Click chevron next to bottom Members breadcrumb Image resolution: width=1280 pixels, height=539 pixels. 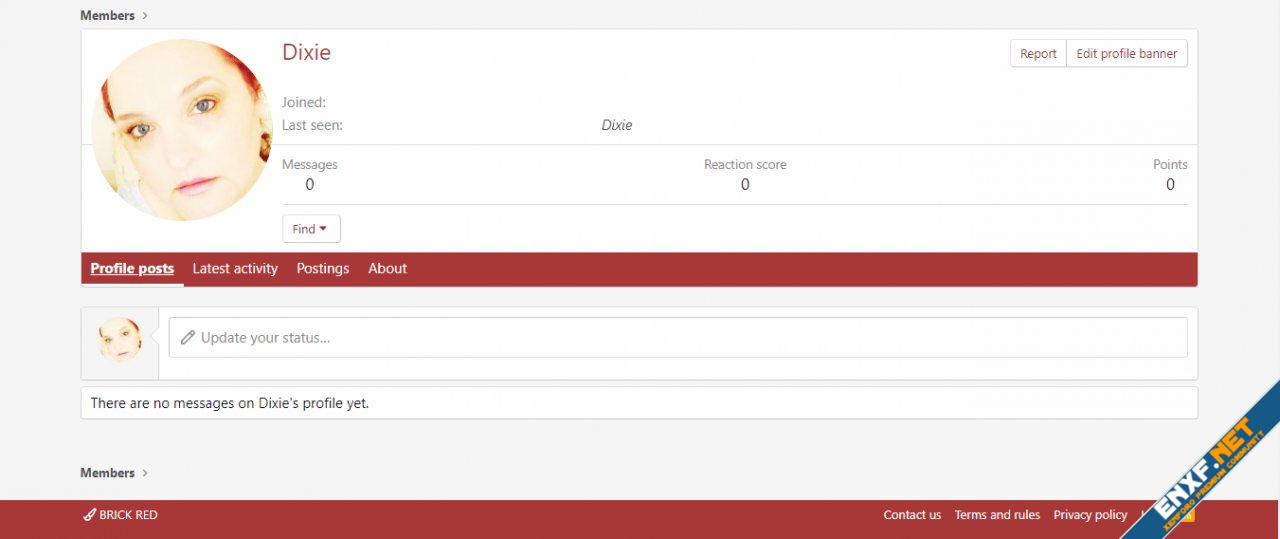(145, 473)
